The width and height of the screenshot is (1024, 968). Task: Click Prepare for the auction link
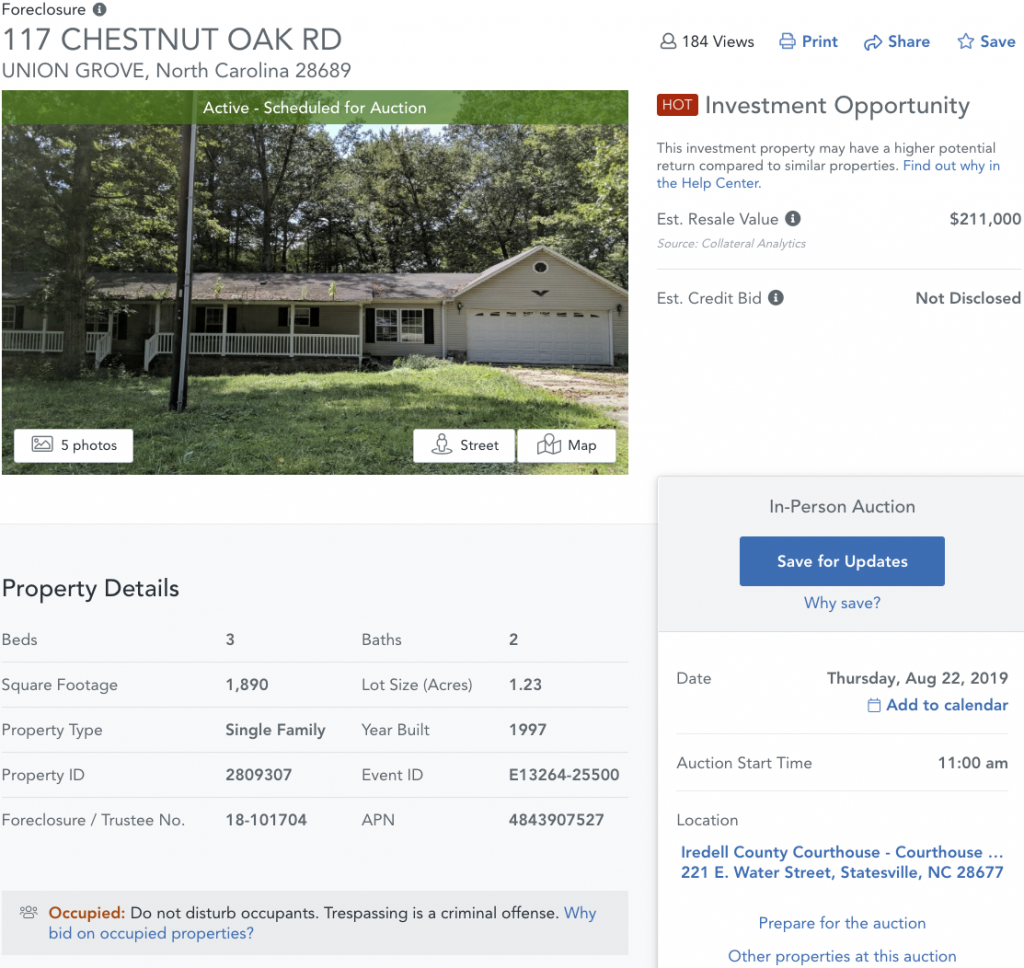[842, 923]
